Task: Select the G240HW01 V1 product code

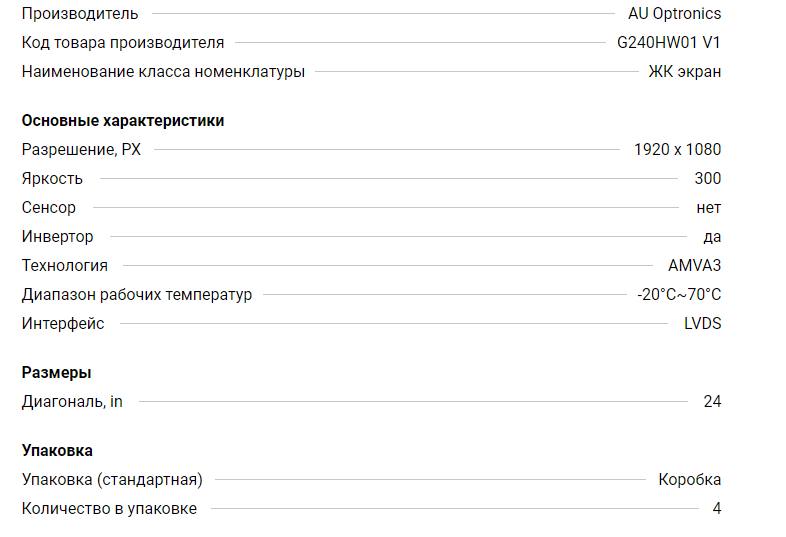Action: (x=669, y=43)
